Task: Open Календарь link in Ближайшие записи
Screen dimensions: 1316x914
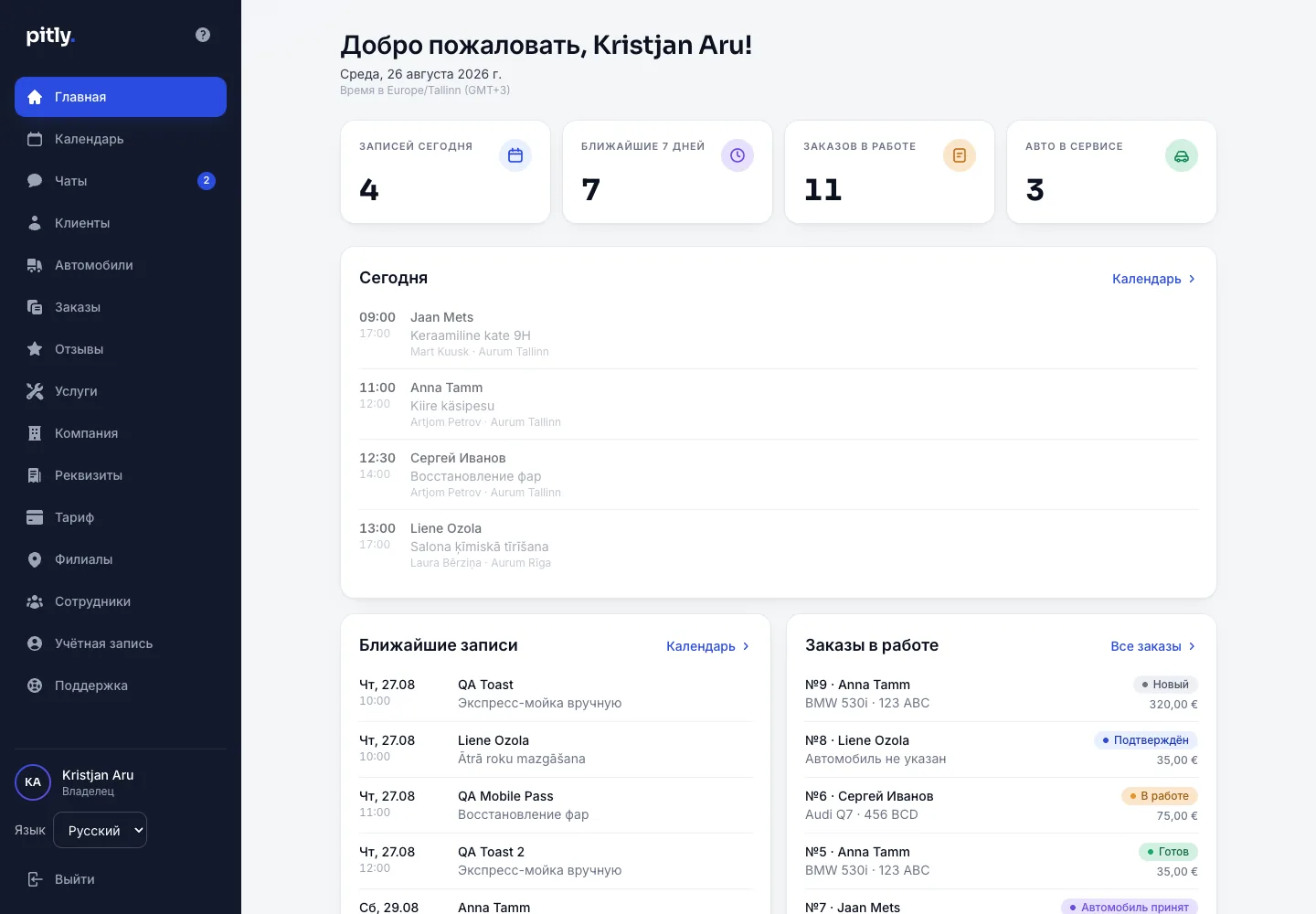Action: tap(708, 646)
